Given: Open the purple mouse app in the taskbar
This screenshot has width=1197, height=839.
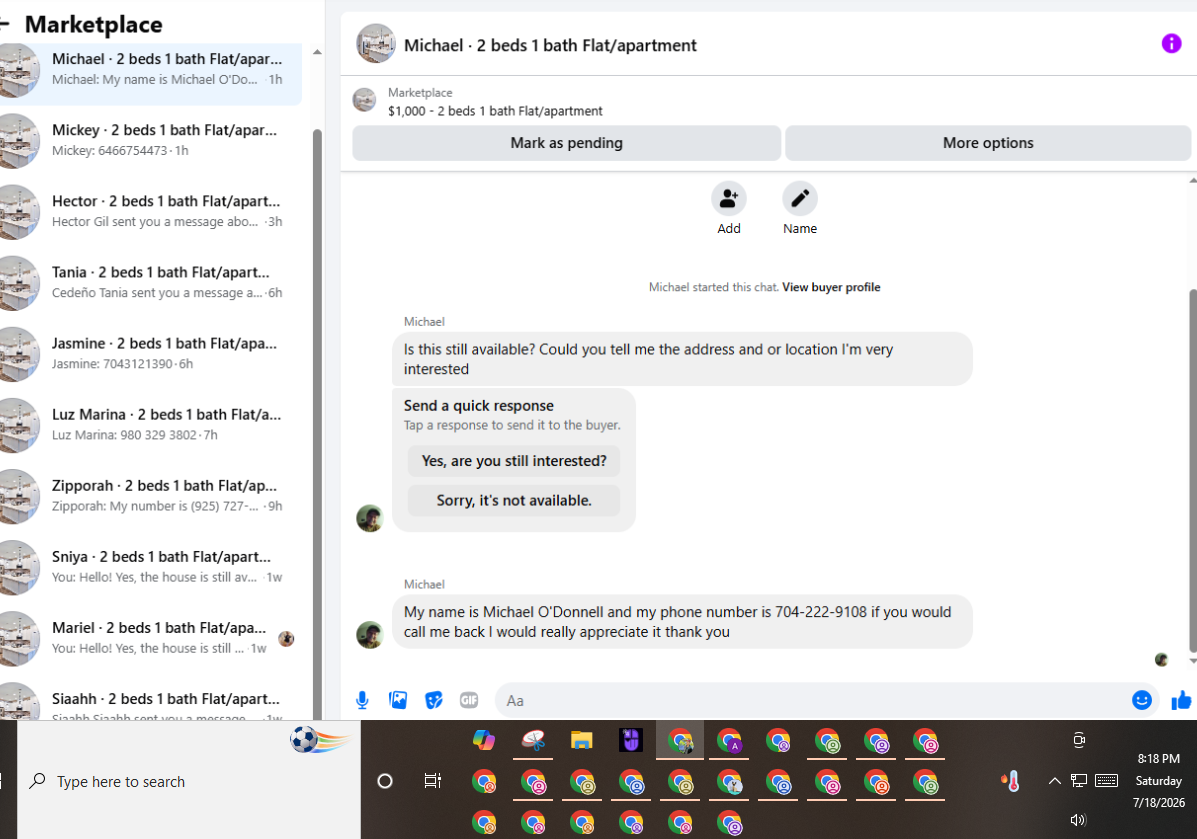Looking at the screenshot, I should pos(631,740).
